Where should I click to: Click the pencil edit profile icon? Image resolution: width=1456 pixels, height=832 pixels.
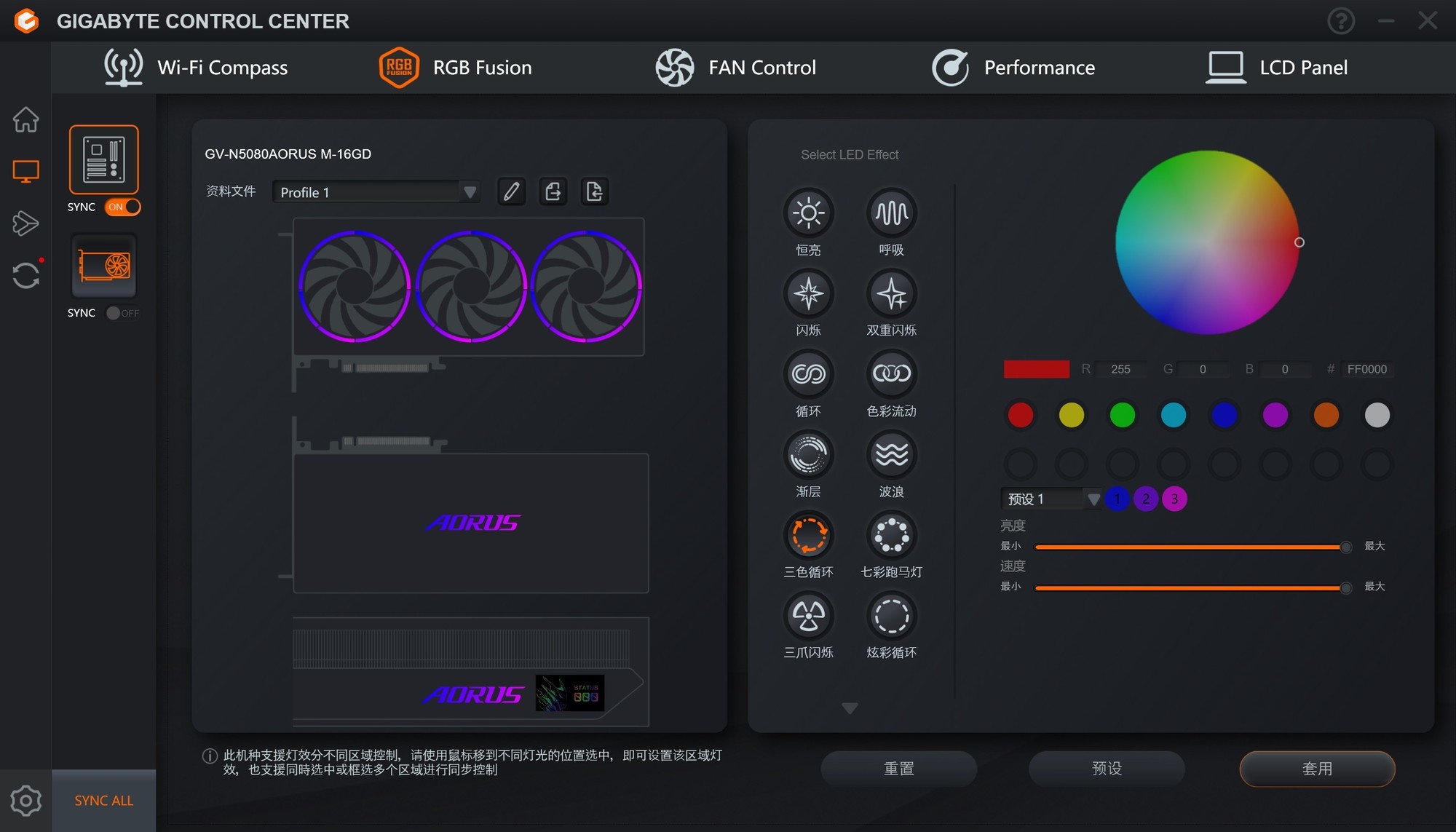tap(511, 191)
